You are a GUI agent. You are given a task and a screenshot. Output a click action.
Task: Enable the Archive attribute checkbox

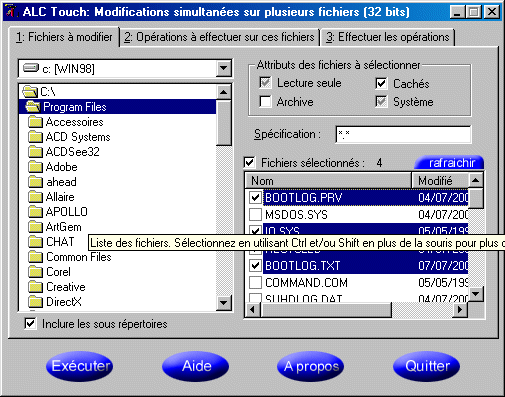click(265, 101)
